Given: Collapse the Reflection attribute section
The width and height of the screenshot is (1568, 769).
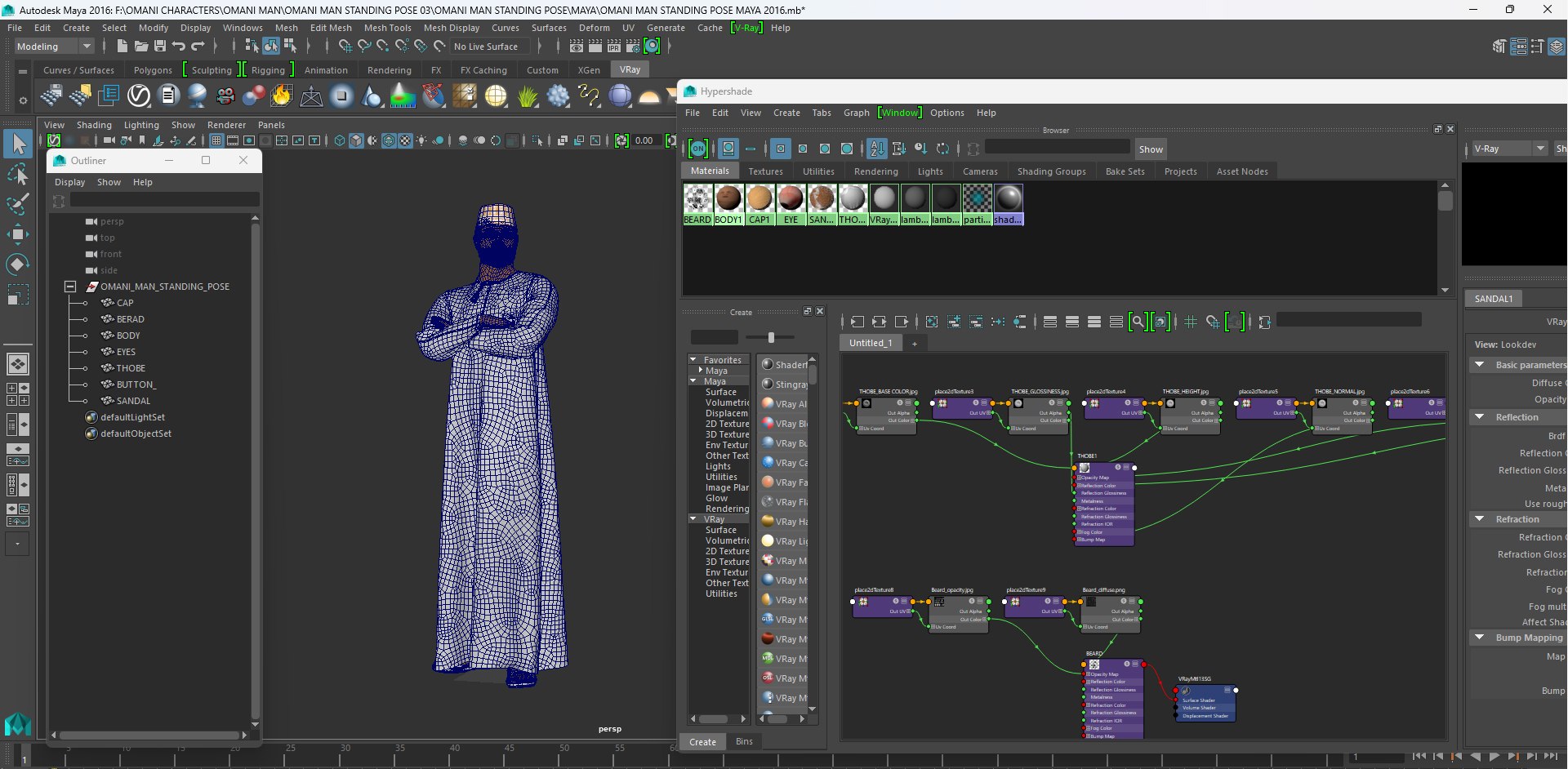Looking at the screenshot, I should pyautogui.click(x=1479, y=417).
